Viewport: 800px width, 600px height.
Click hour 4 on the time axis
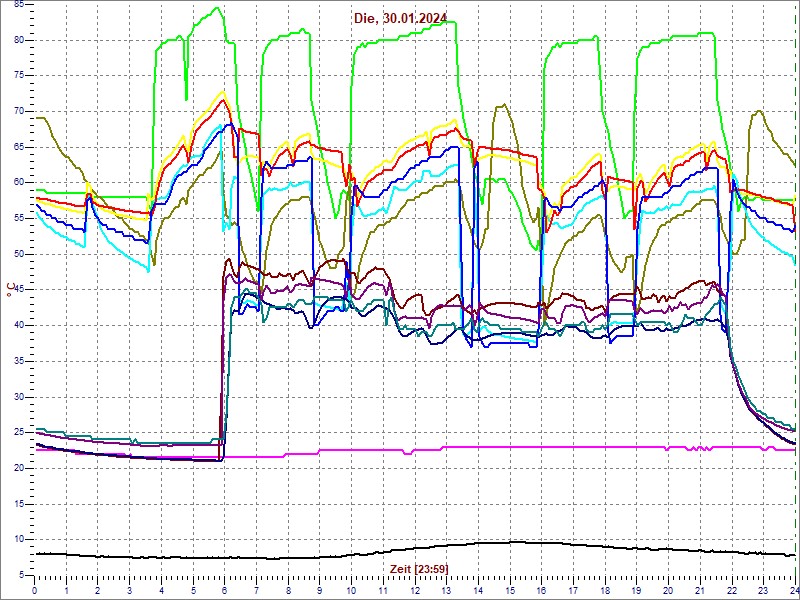click(x=161, y=590)
